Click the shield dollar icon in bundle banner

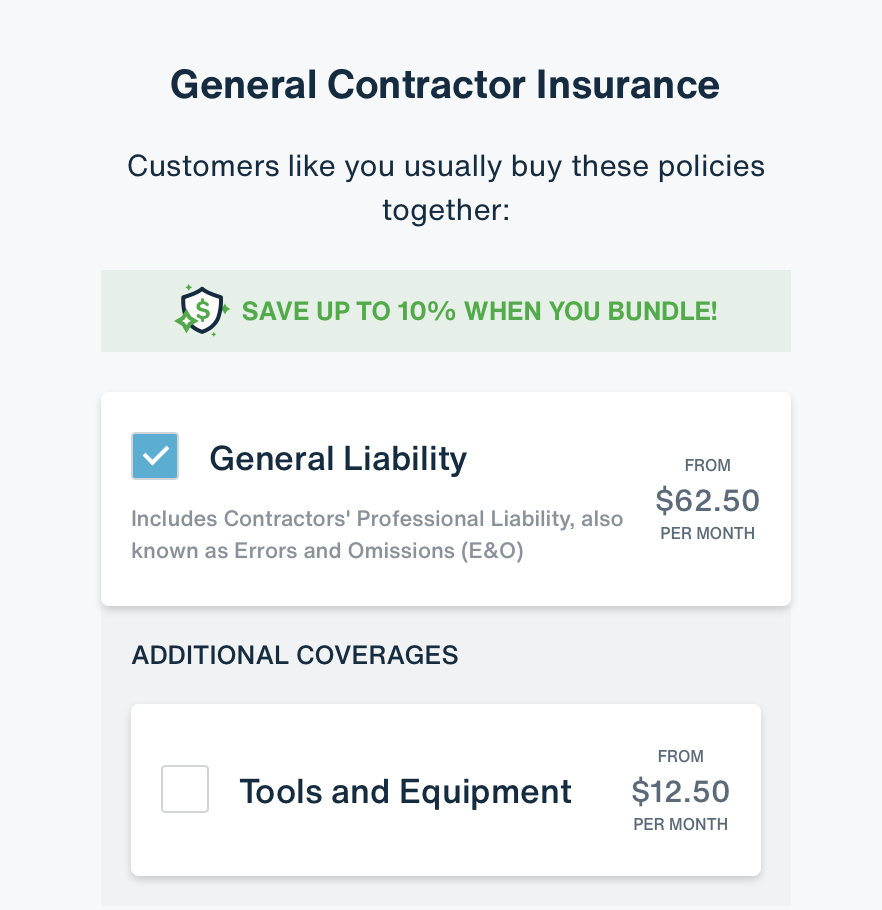201,310
